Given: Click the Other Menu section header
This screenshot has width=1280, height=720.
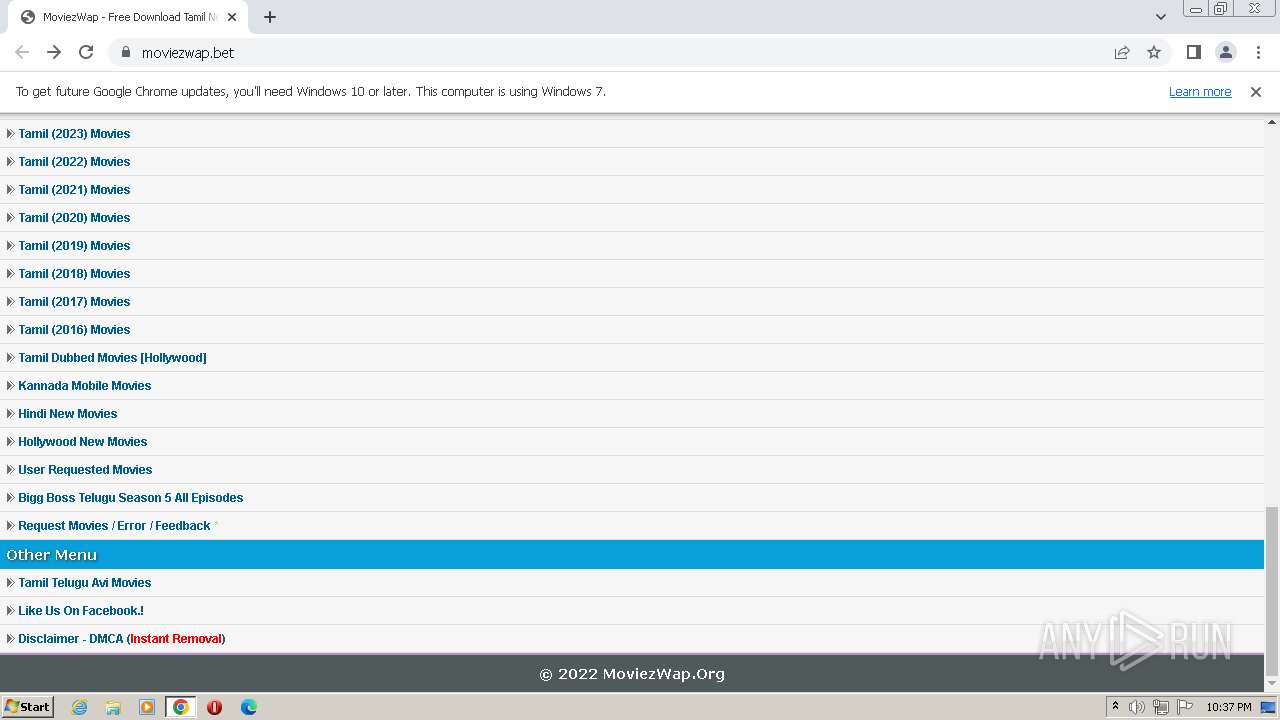Looking at the screenshot, I should 632,554.
